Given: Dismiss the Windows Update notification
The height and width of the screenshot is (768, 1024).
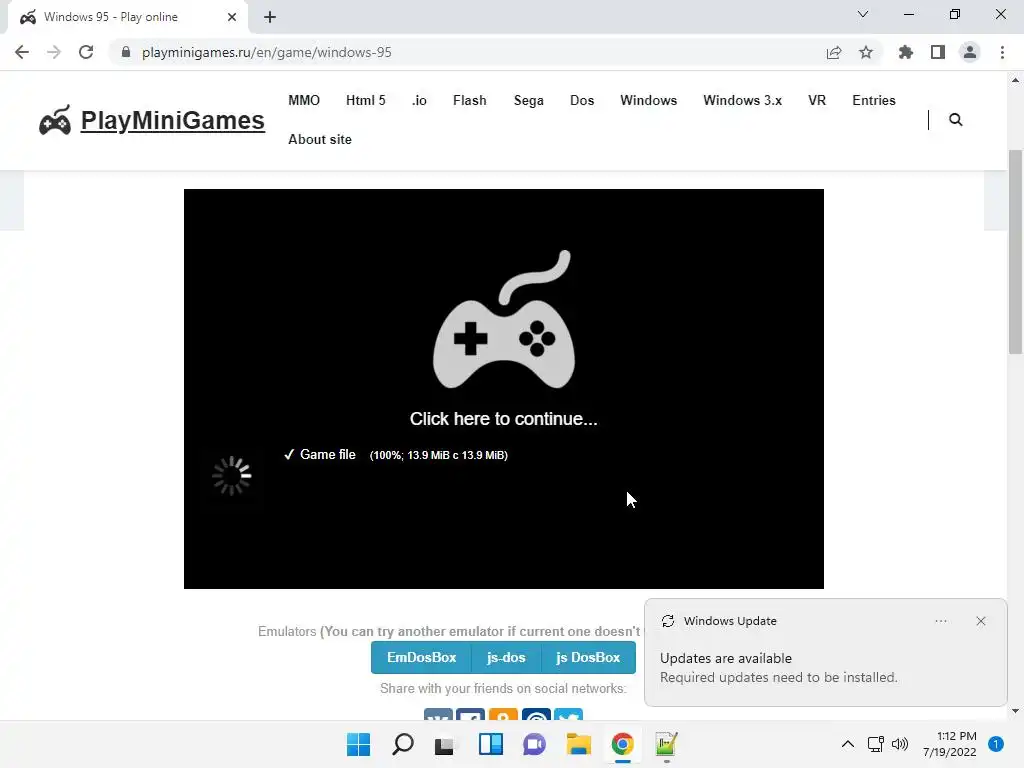Looking at the screenshot, I should tap(981, 621).
